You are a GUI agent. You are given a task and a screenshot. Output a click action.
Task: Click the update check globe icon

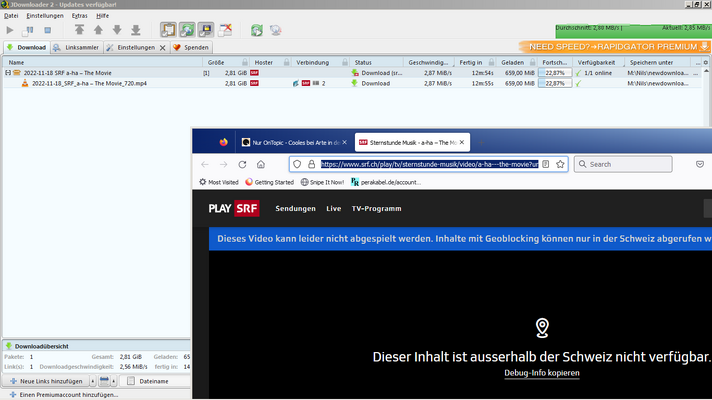[276, 30]
